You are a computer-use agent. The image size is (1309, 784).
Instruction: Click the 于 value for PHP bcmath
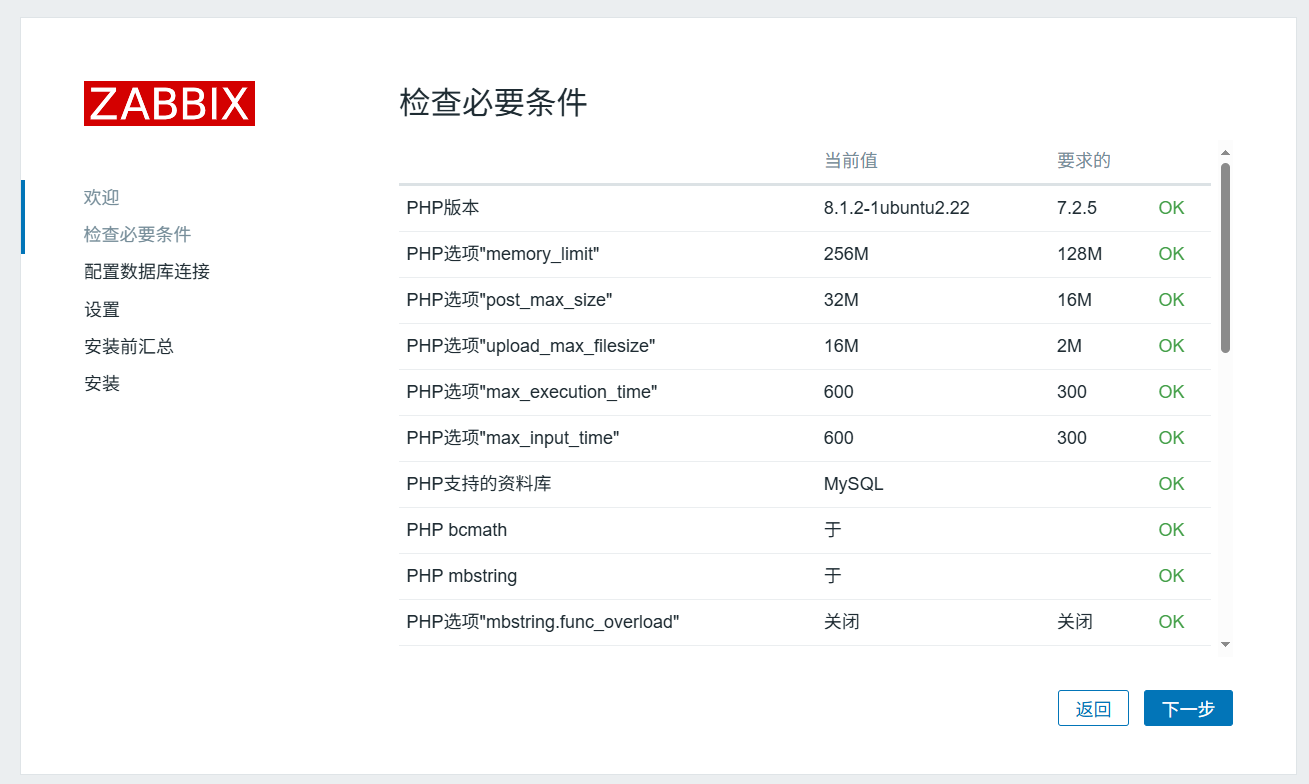[x=833, y=530]
